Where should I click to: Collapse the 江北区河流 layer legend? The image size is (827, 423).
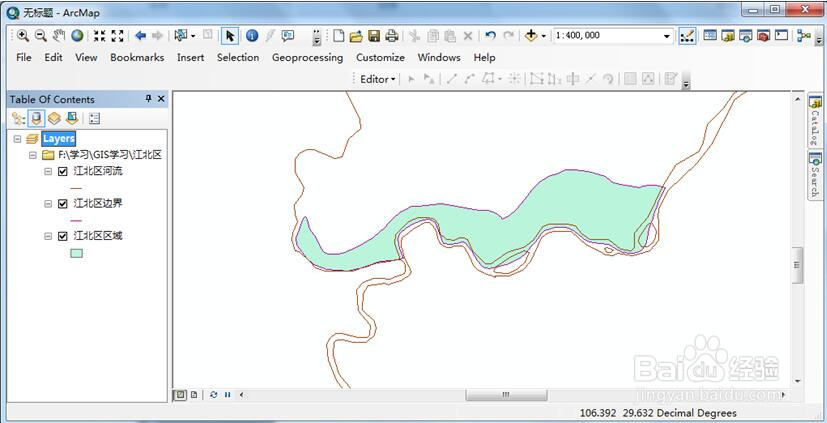(48, 171)
